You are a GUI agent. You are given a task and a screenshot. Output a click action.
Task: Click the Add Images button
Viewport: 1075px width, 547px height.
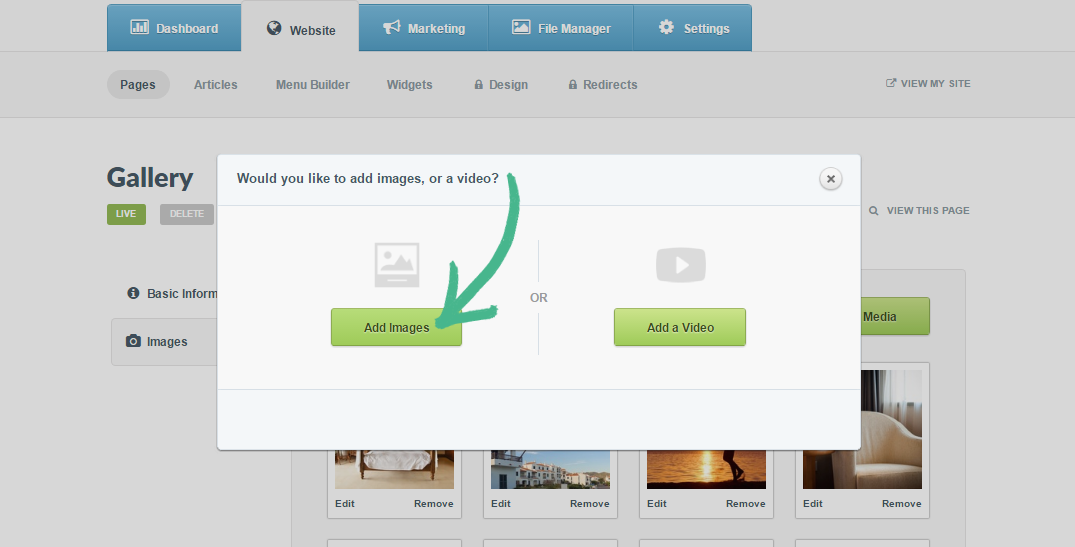(x=396, y=327)
